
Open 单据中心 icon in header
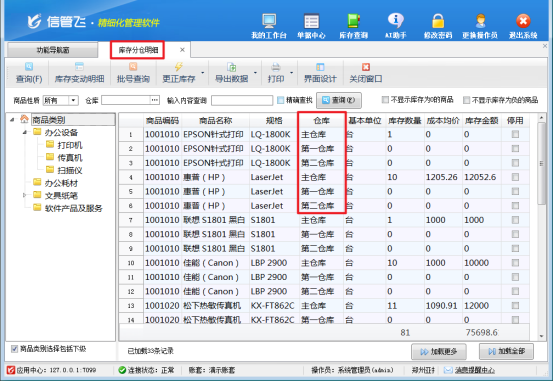[311, 21]
